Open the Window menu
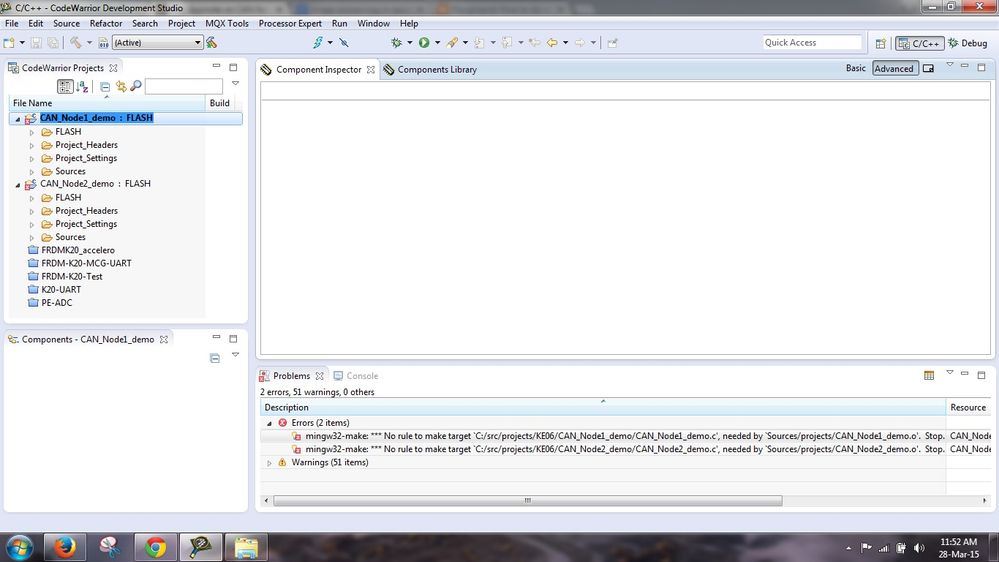This screenshot has height=562, width=999. click(x=373, y=24)
